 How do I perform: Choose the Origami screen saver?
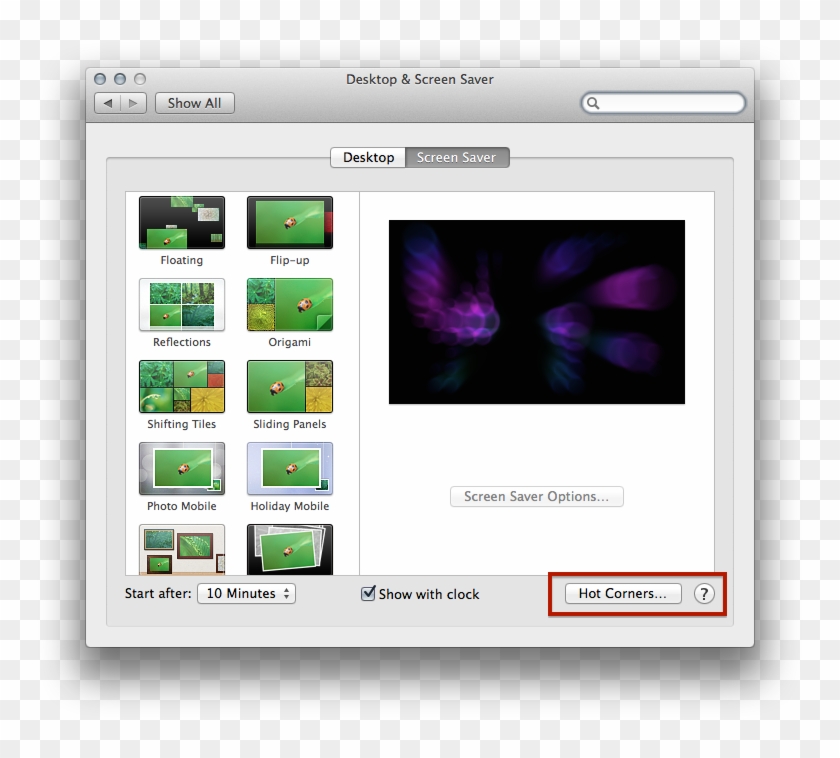[x=289, y=304]
